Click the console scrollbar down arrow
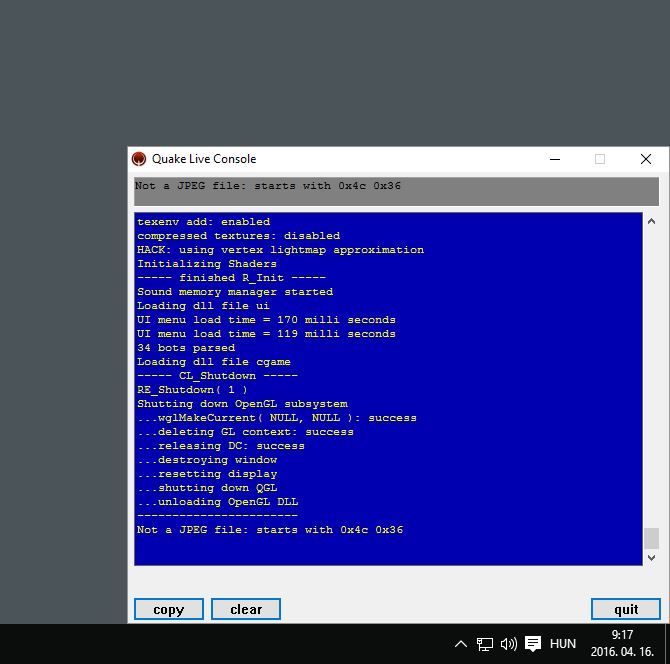This screenshot has width=670, height=664. pos(651,558)
